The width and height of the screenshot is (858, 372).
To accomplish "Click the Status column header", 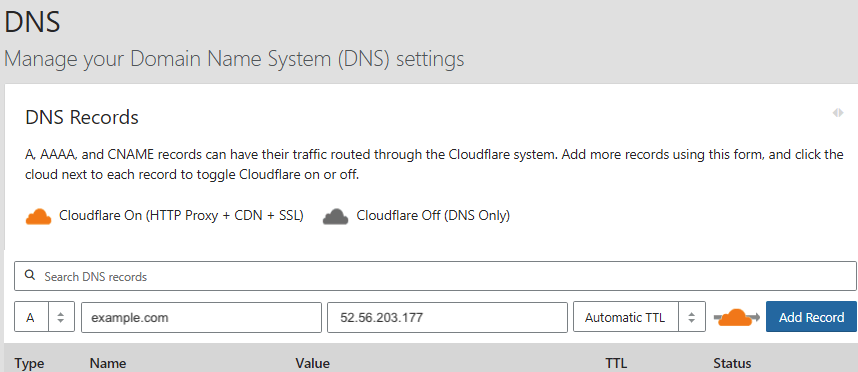I will (732, 363).
